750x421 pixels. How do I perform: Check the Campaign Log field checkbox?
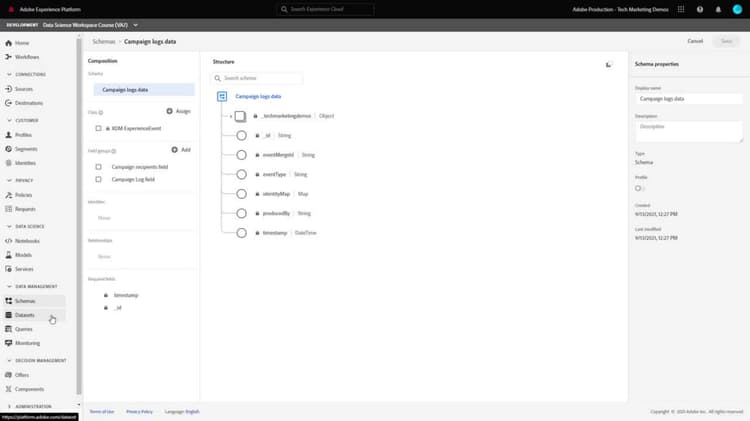pyautogui.click(x=99, y=179)
